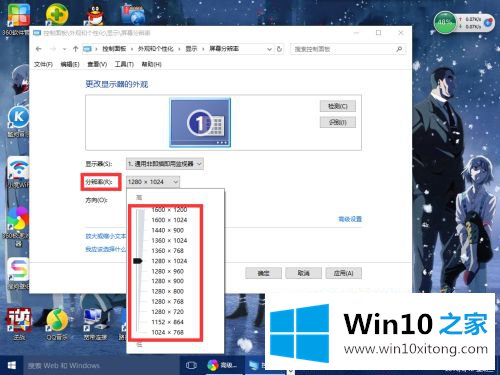Set slider to 1024 × 768
Viewport: 500px width, 375px height.
tap(168, 332)
